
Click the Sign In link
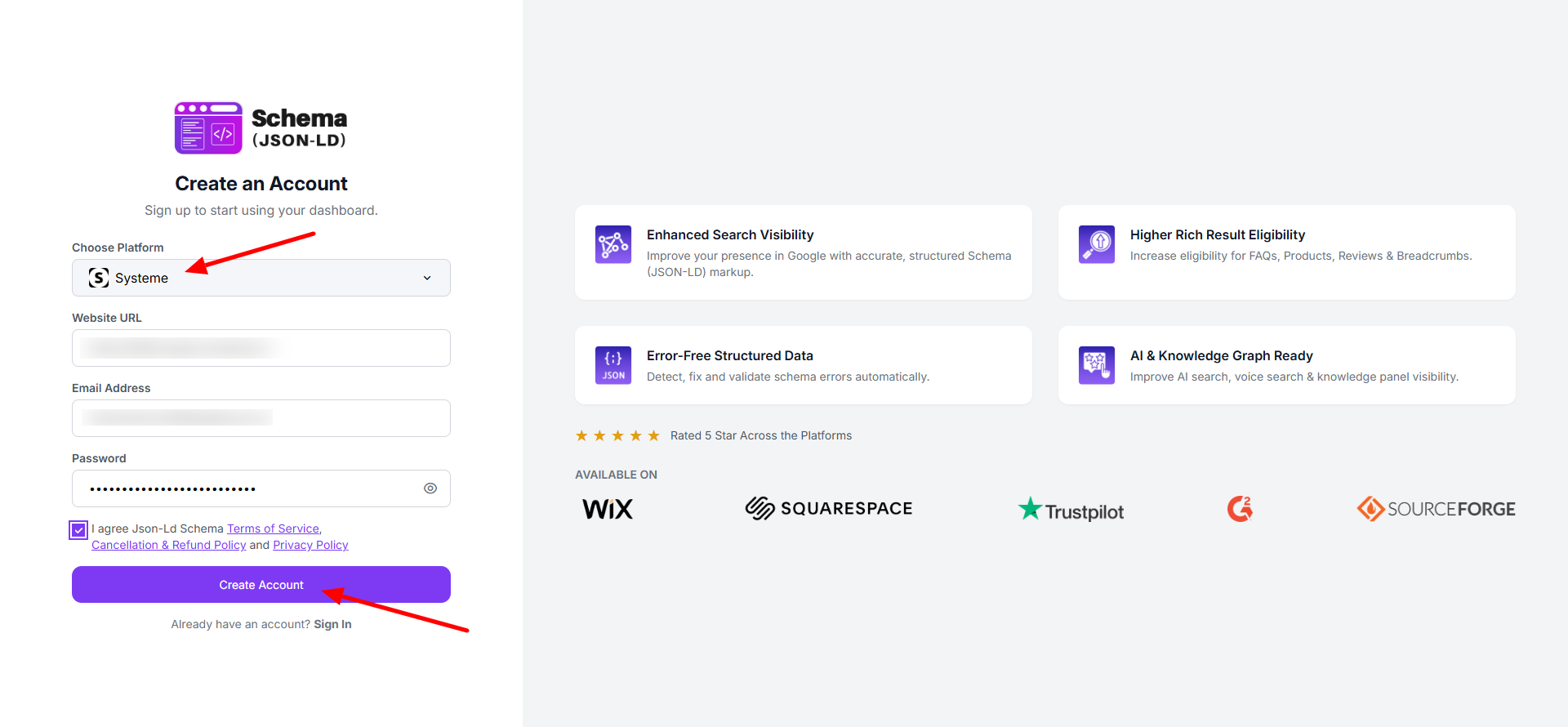pyautogui.click(x=332, y=624)
